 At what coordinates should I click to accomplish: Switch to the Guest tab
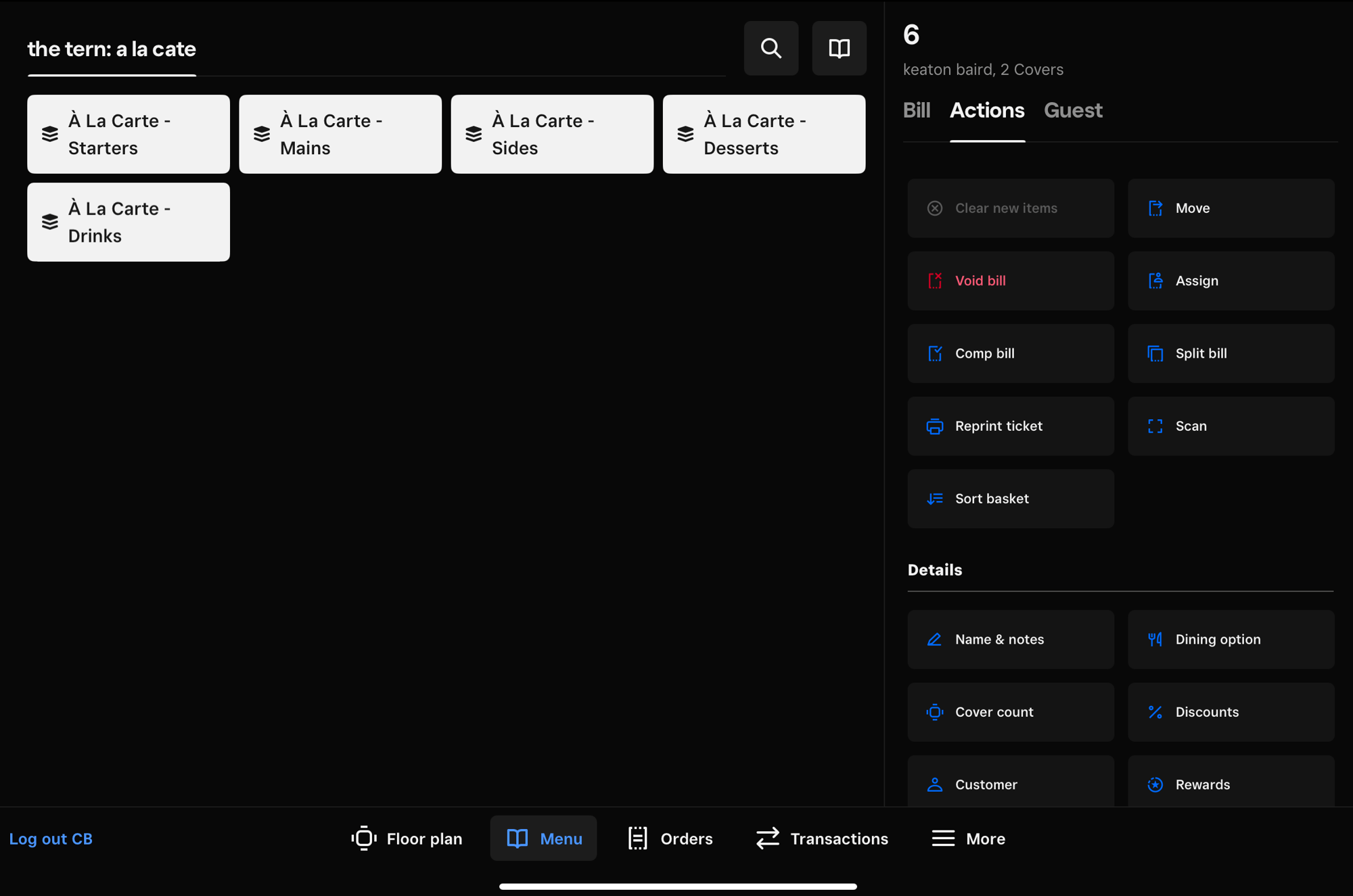tap(1073, 110)
